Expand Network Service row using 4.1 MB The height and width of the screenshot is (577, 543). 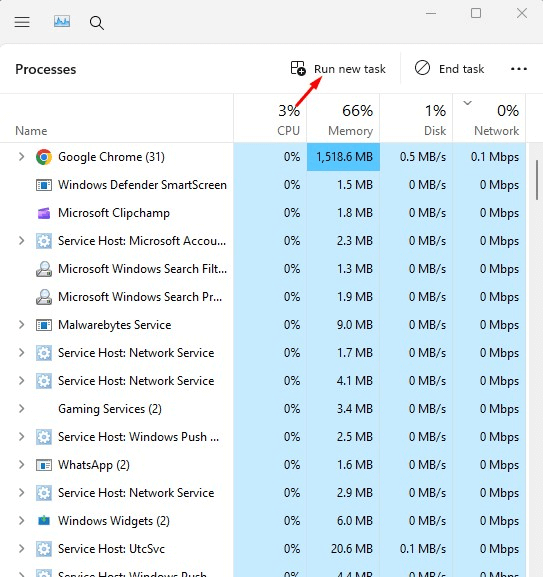pyautogui.click(x=22, y=380)
